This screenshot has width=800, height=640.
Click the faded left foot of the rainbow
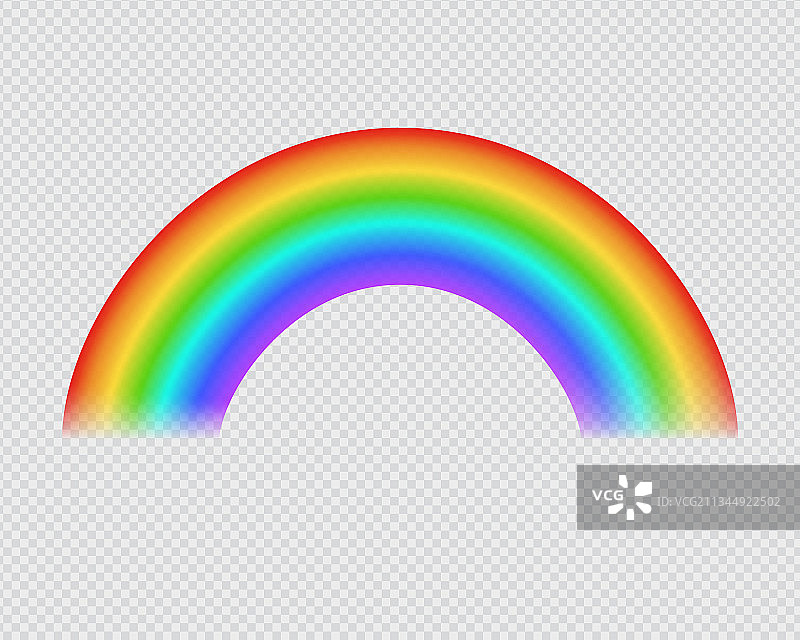(x=140, y=425)
